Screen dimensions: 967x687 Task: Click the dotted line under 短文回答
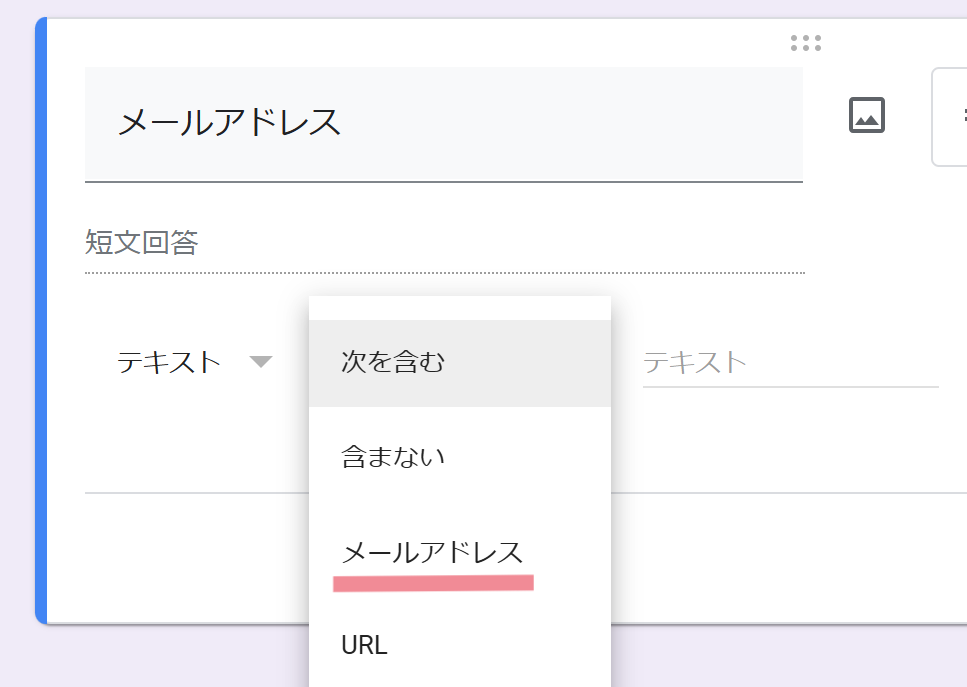[x=445, y=273]
